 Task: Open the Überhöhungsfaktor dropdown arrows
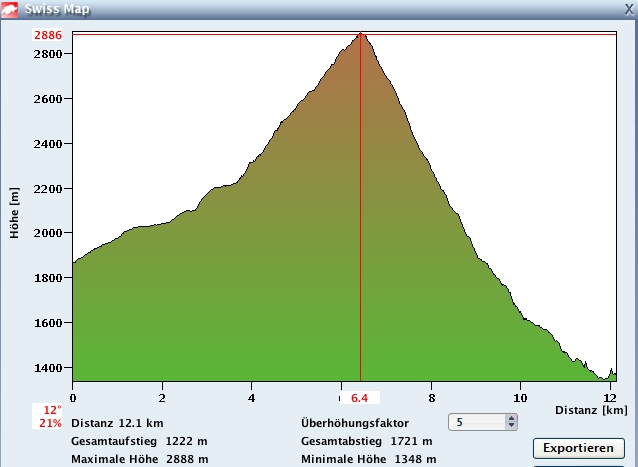(x=511, y=423)
